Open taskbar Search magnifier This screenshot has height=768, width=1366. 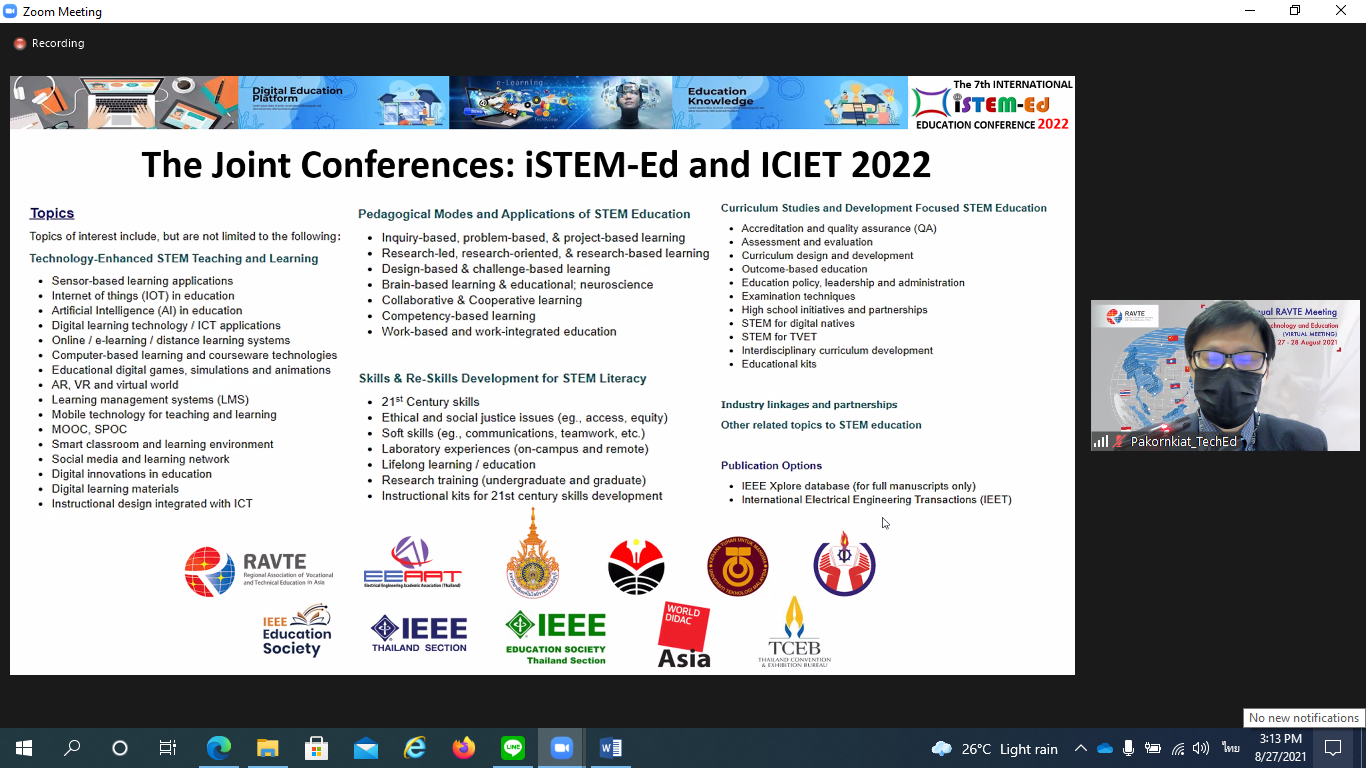[x=72, y=748]
